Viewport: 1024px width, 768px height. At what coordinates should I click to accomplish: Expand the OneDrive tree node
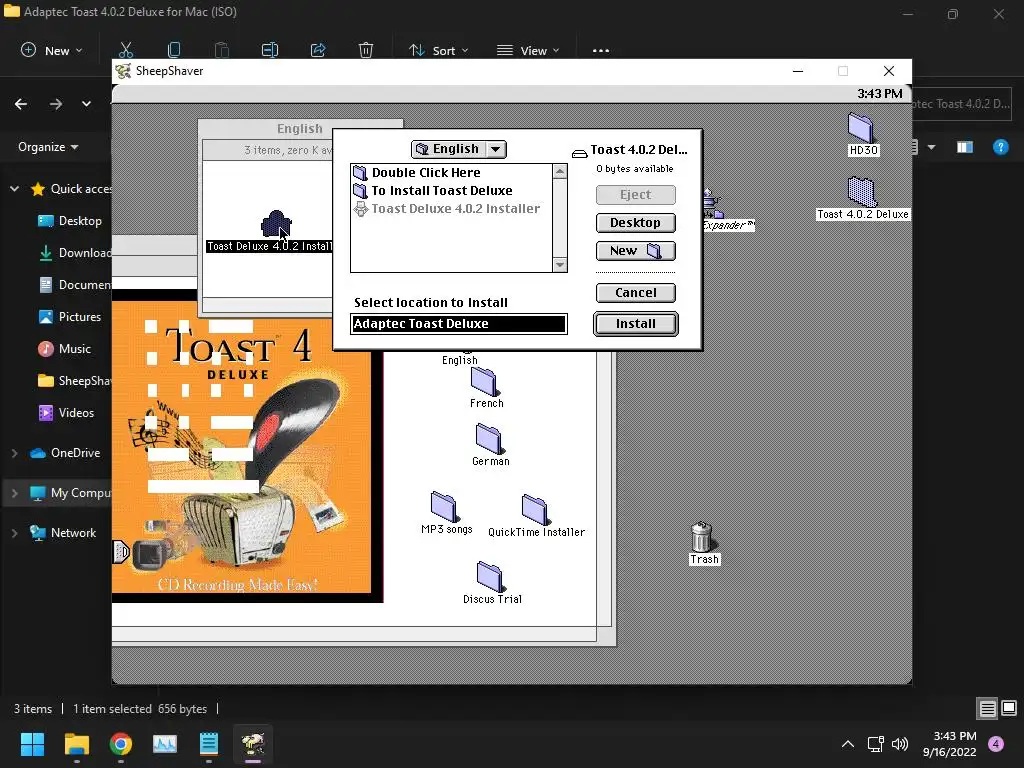[x=14, y=453]
